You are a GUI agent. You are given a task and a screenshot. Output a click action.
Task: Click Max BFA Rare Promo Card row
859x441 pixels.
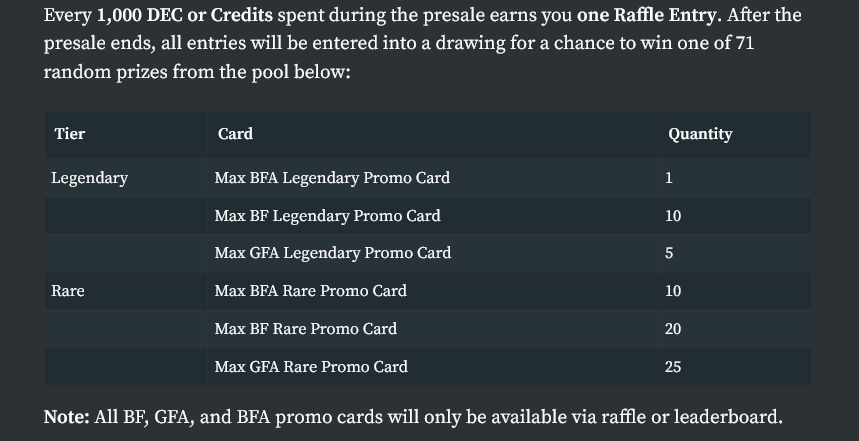pos(427,291)
